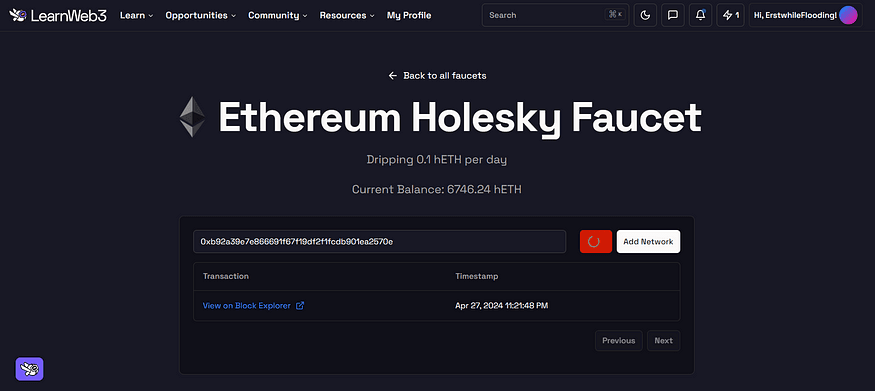This screenshot has width=875, height=391.
Task: Expand the Community dropdown menu
Action: point(277,15)
